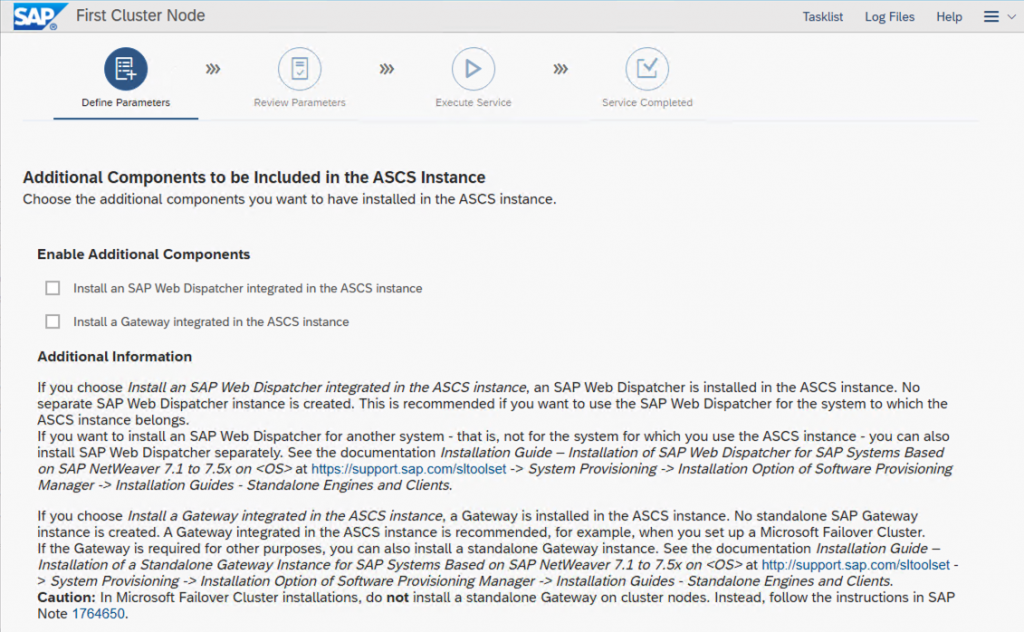Expand the menu dropdown chevron
This screenshot has width=1024, height=632.
click(1011, 17)
